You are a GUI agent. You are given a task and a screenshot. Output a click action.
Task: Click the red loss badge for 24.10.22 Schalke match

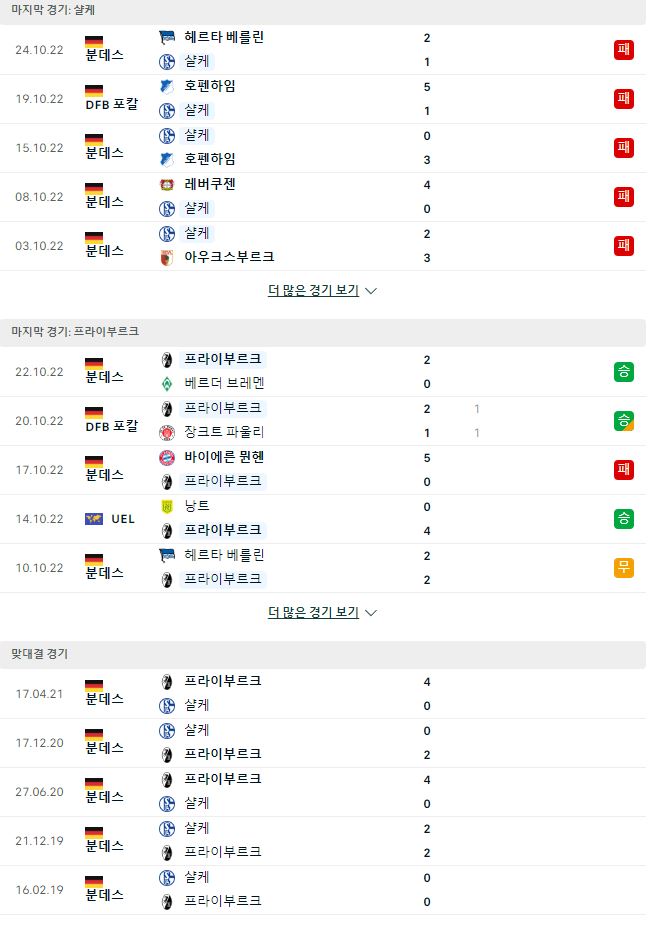(x=624, y=50)
